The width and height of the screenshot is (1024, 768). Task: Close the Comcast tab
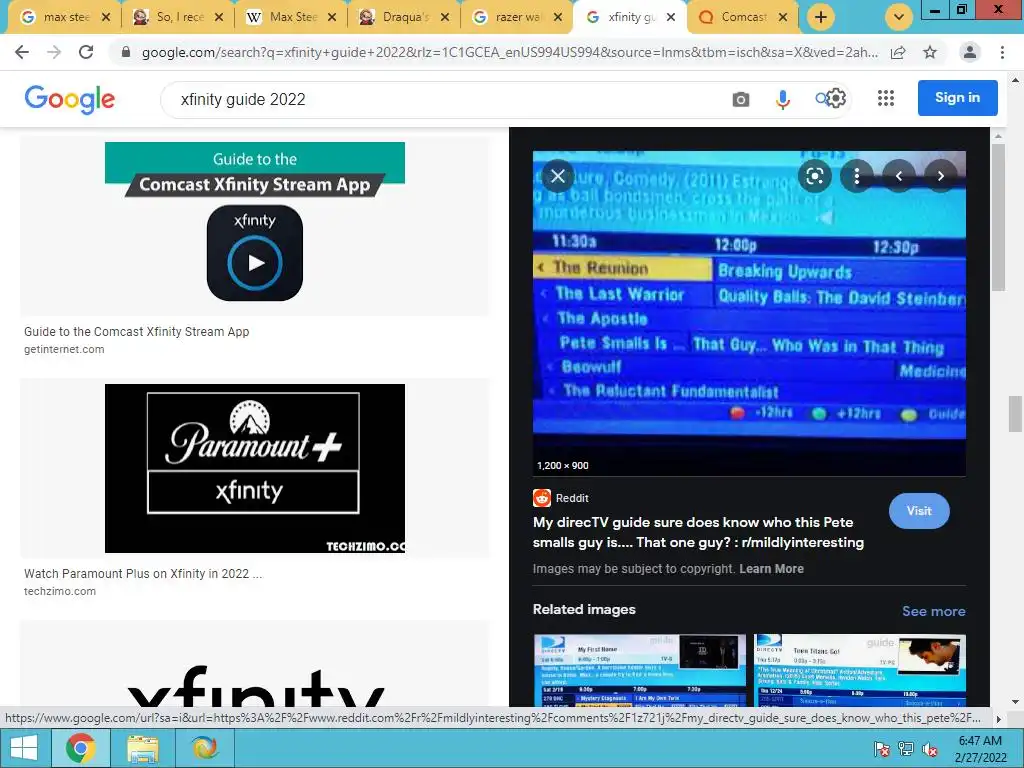783,18
